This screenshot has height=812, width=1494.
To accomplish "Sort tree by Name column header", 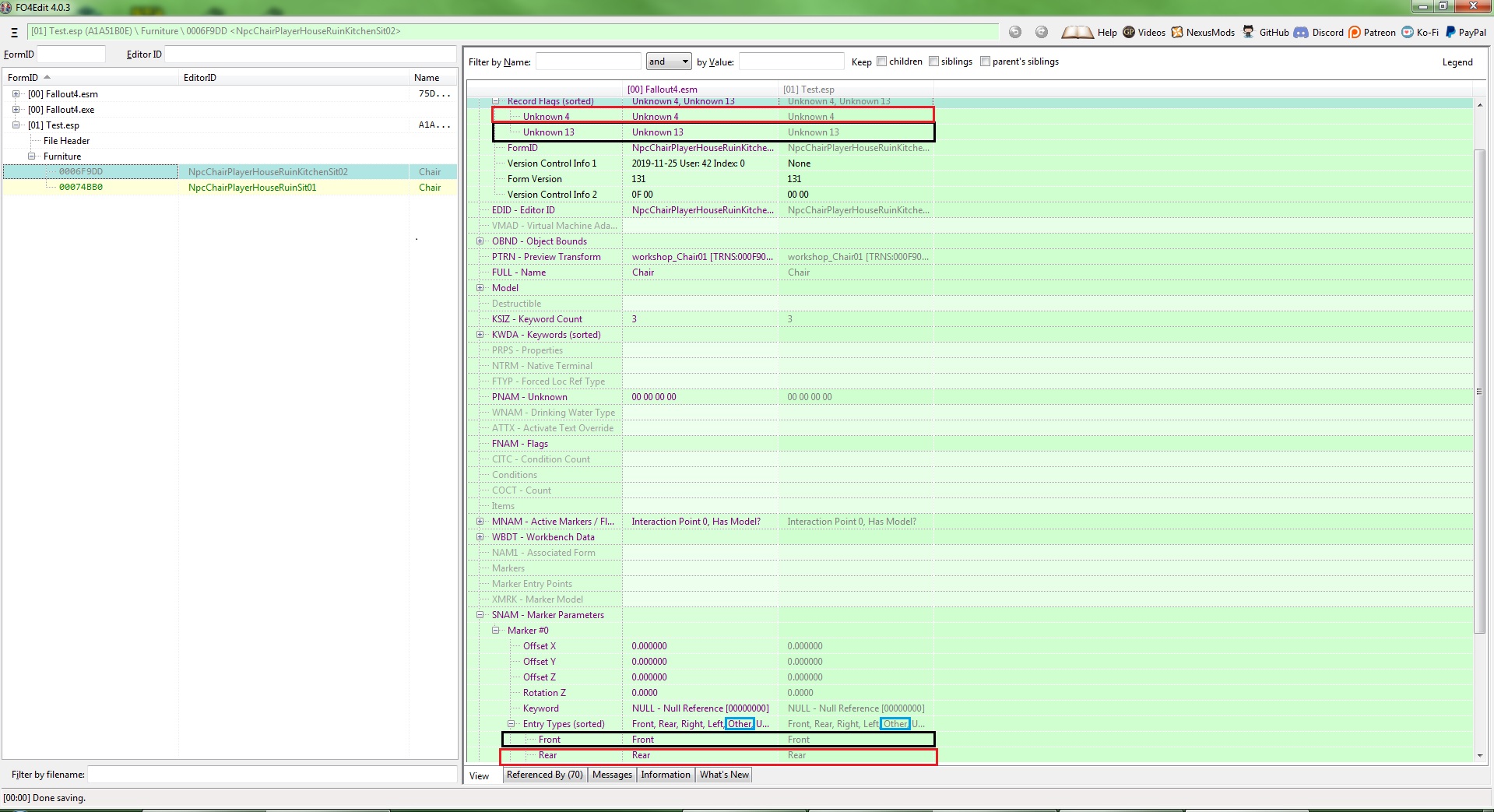I will coord(433,78).
